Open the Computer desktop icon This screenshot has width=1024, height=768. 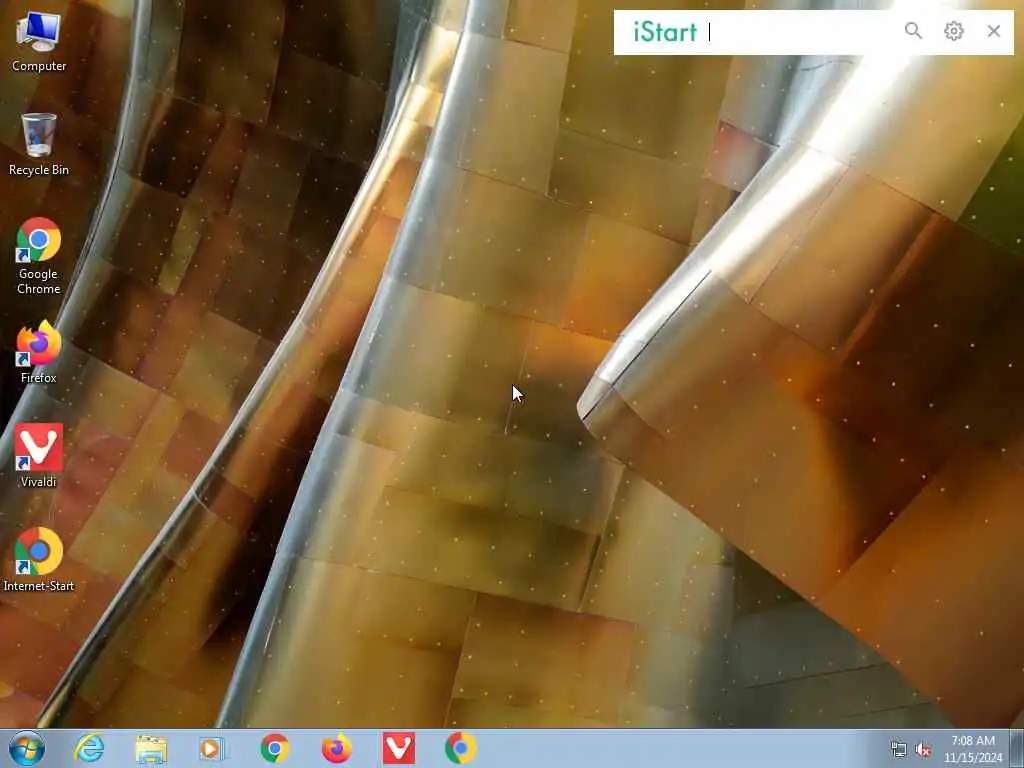[39, 42]
